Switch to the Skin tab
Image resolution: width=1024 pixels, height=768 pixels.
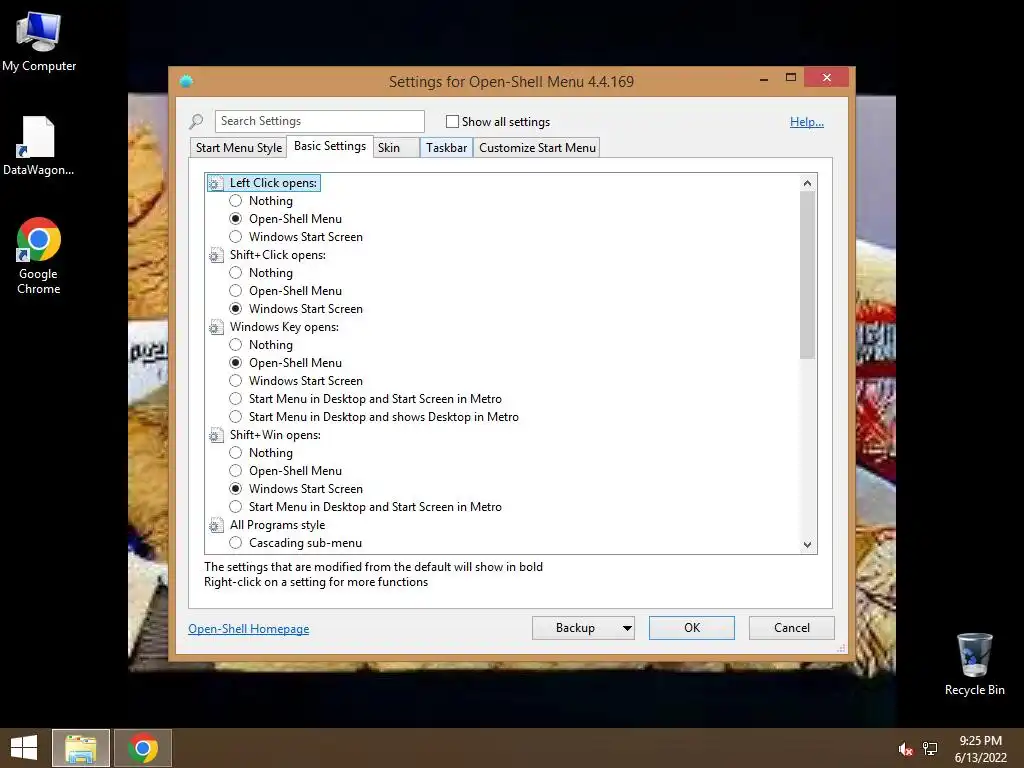(396, 148)
